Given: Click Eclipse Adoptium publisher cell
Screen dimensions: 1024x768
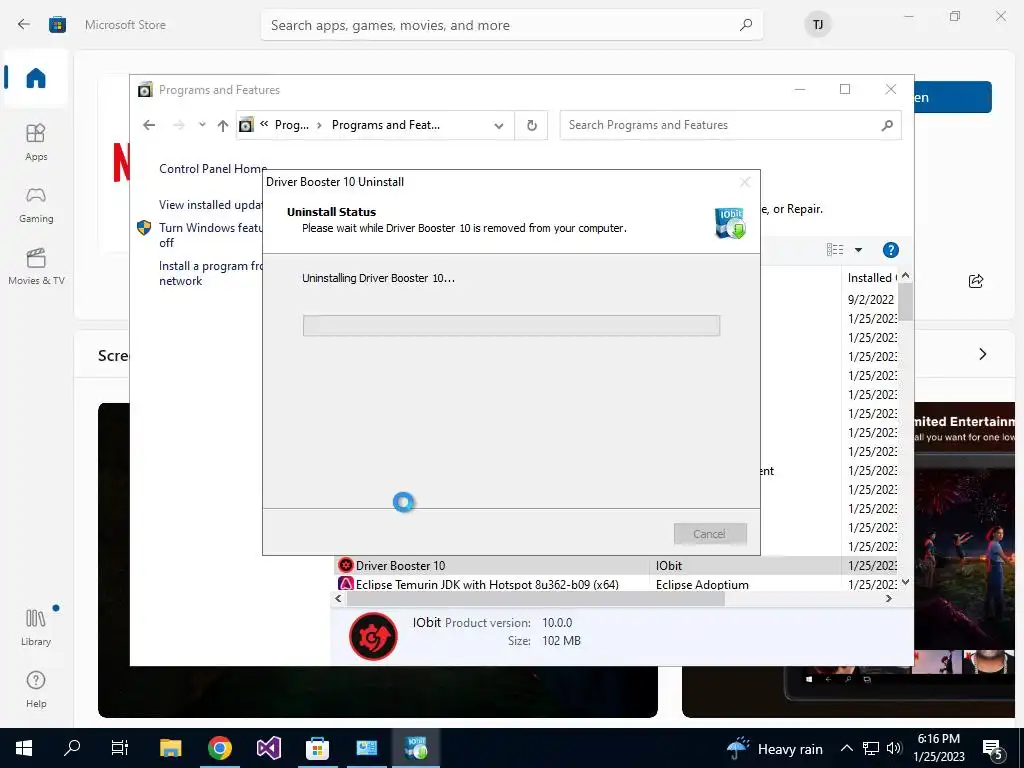Looking at the screenshot, I should [x=702, y=584].
